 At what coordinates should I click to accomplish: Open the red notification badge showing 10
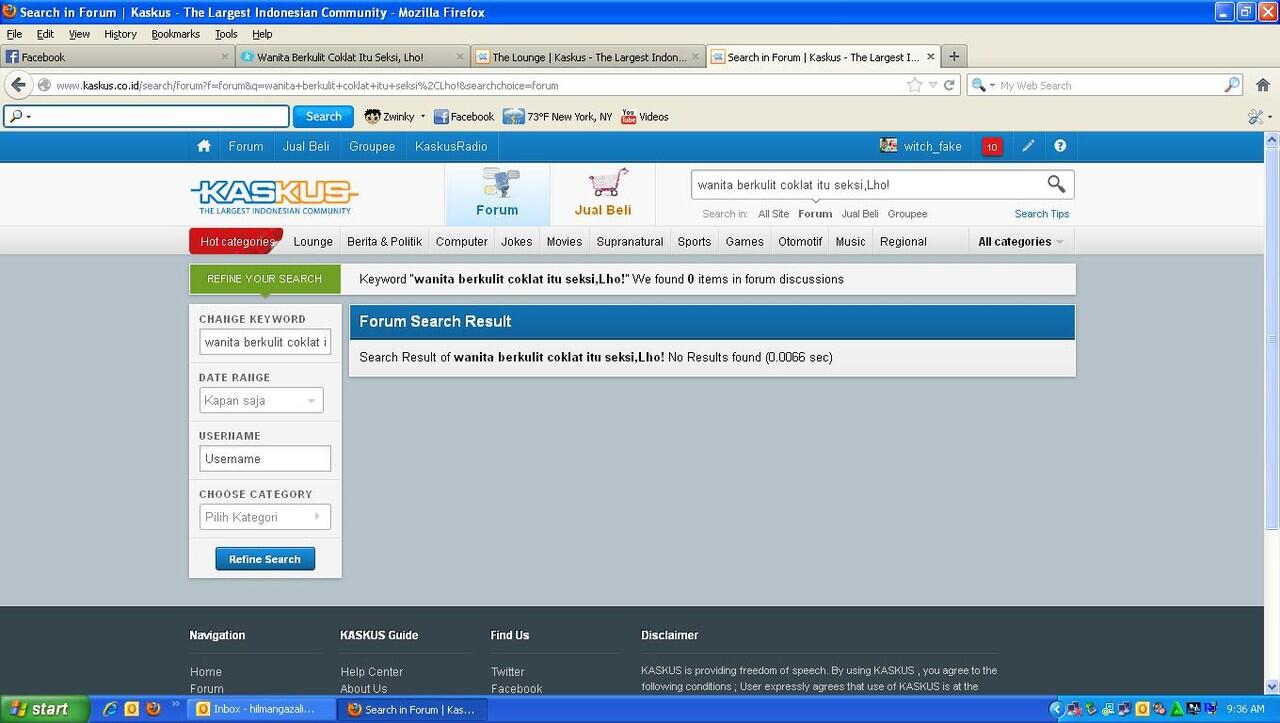[x=991, y=147]
